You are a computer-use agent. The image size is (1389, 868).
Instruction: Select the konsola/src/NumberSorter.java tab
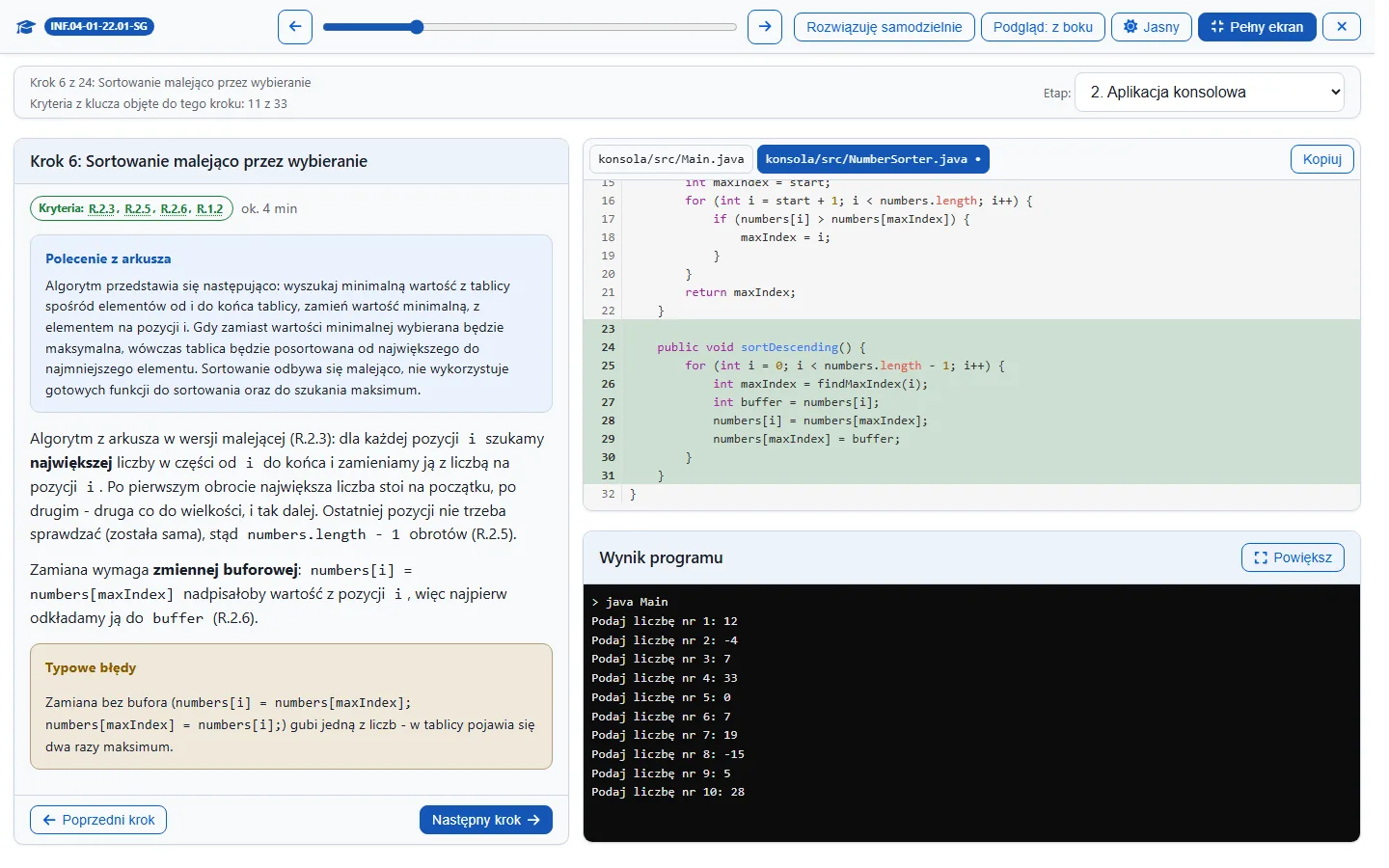pyautogui.click(x=873, y=159)
